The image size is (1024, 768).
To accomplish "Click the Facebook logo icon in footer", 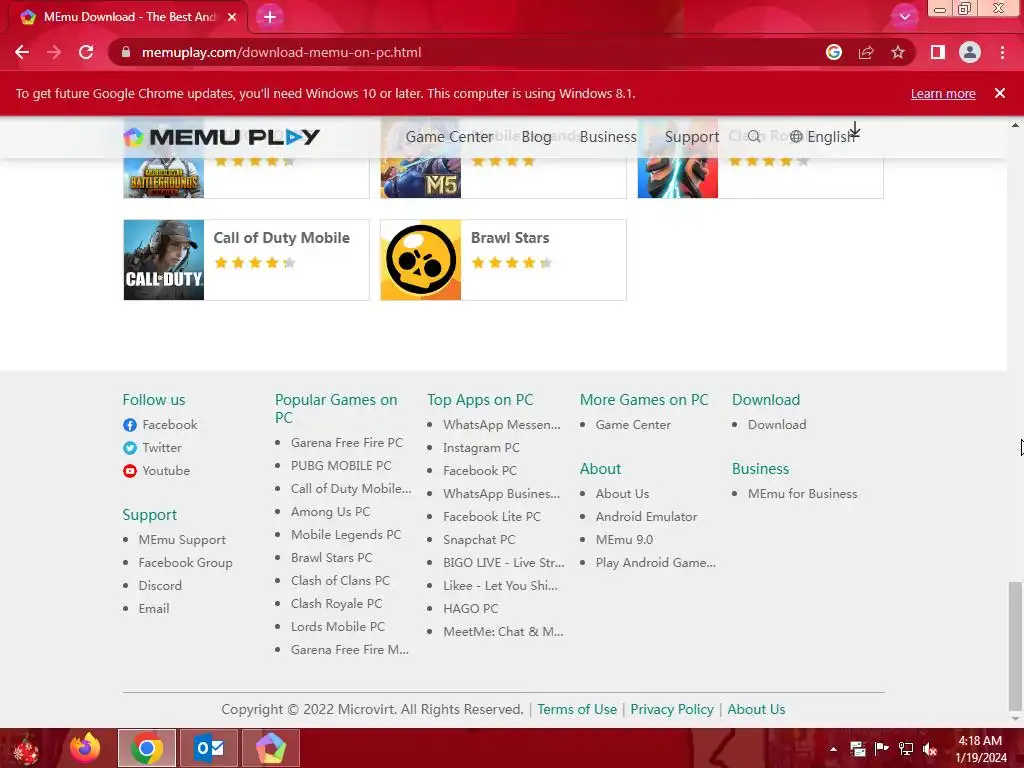I will [130, 425].
